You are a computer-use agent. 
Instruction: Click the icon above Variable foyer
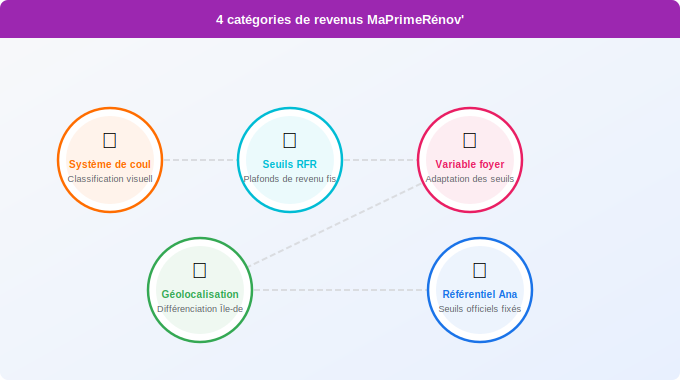click(x=470, y=141)
